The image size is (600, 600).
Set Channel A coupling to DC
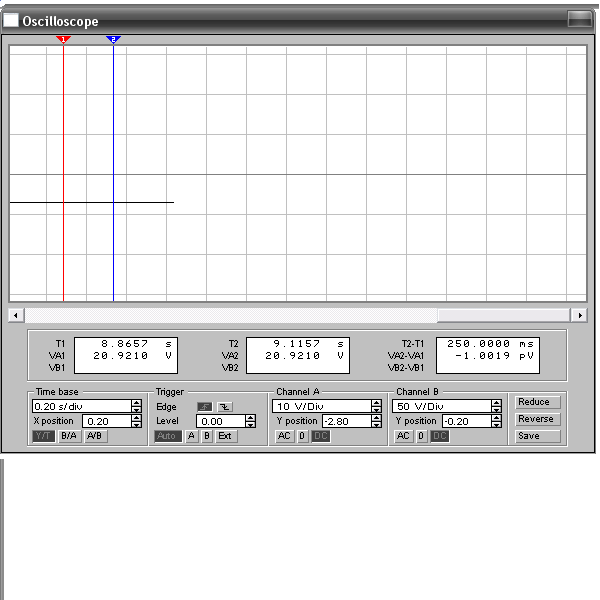[x=321, y=436]
